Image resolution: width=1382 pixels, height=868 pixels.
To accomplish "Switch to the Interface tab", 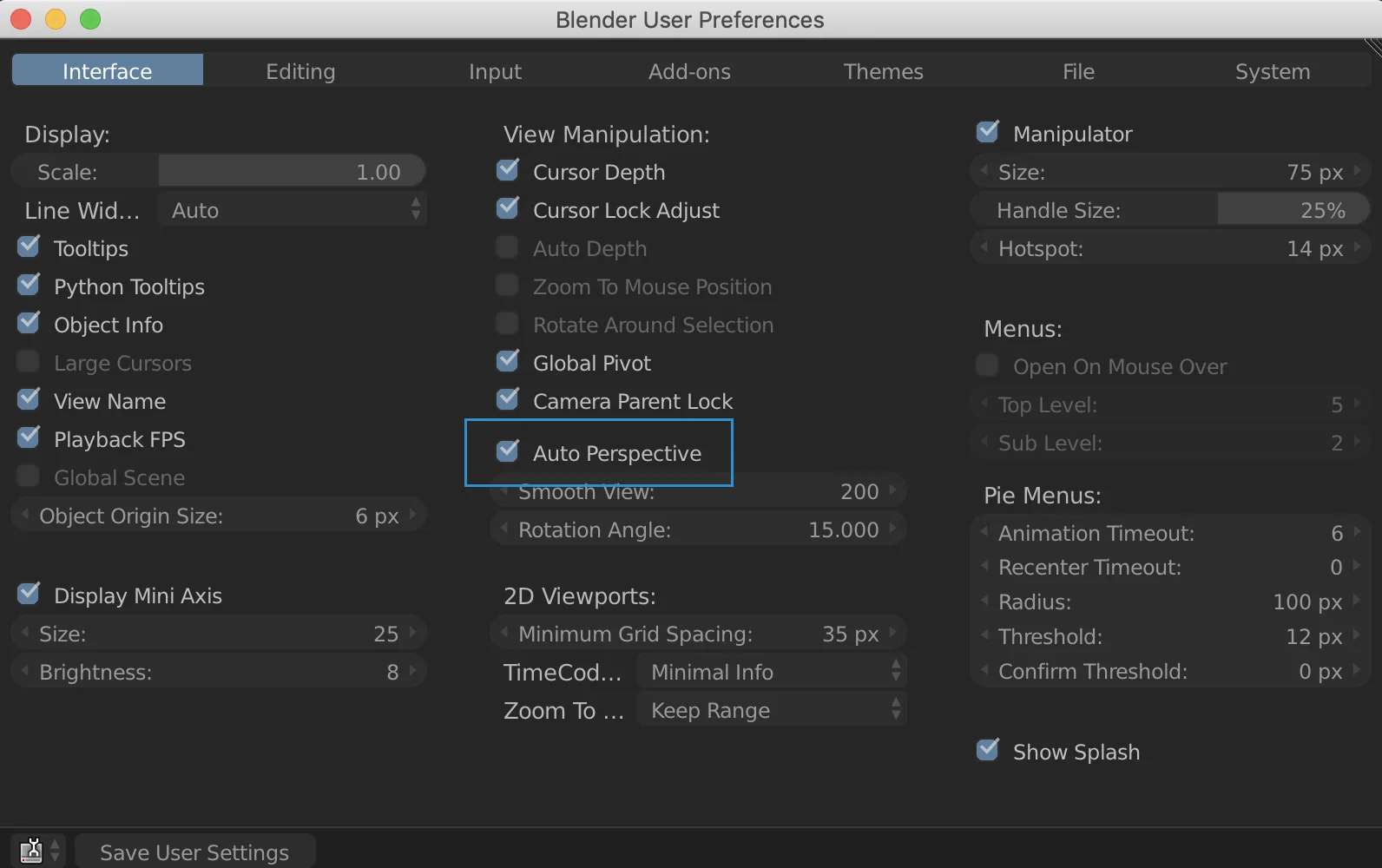I will 107,70.
